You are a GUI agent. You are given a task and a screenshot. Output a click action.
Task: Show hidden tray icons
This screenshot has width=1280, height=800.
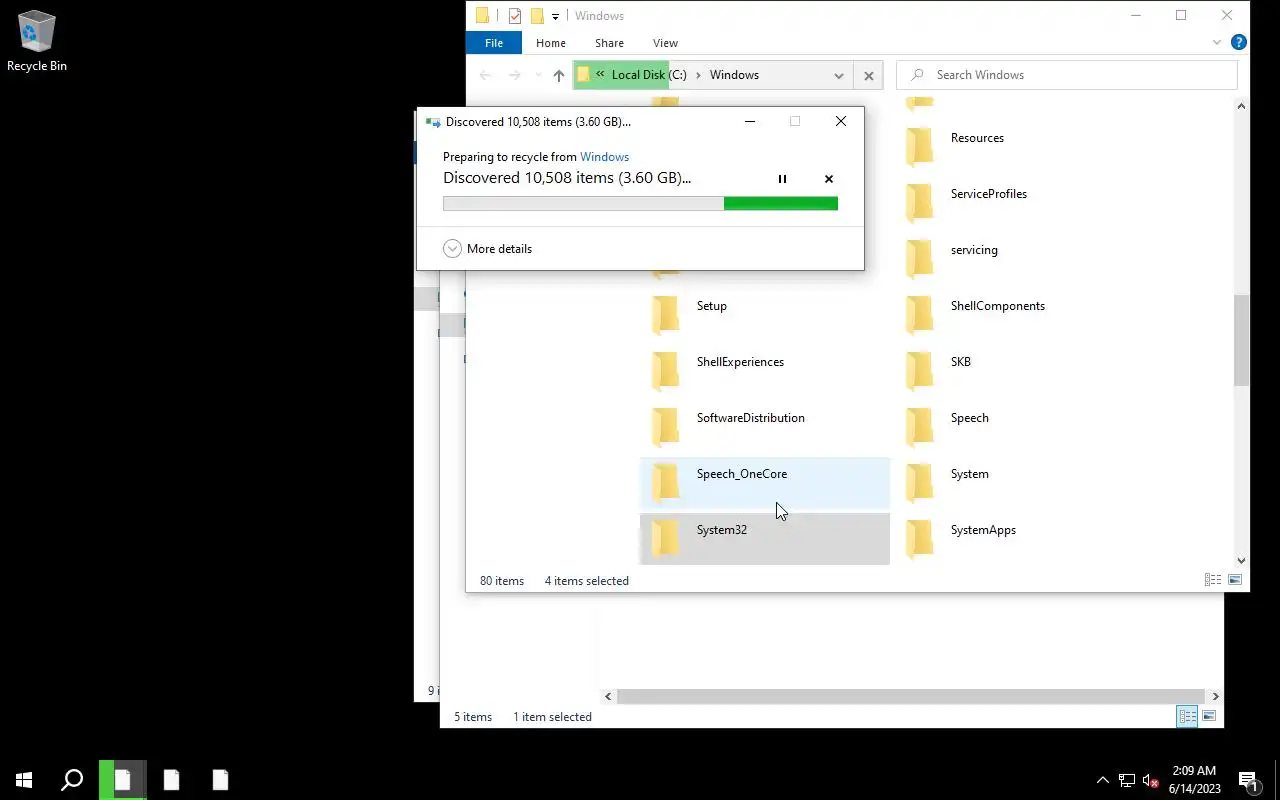1103,780
